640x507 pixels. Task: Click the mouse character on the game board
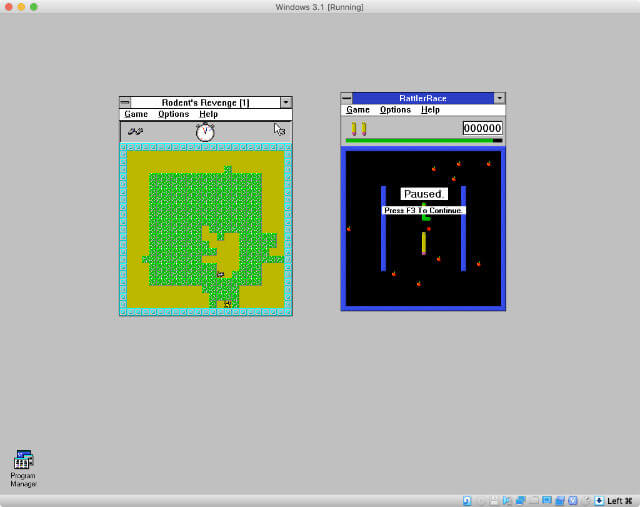click(x=220, y=274)
